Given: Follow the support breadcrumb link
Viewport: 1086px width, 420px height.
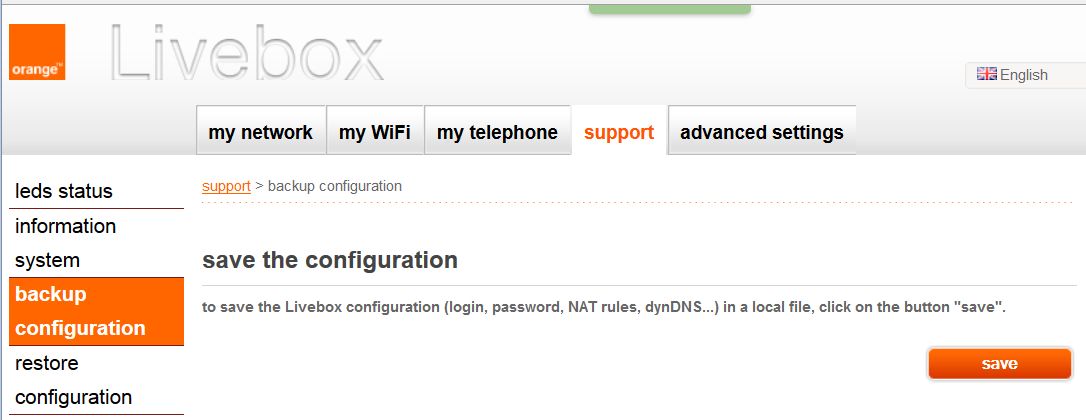Looking at the screenshot, I should pyautogui.click(x=226, y=186).
